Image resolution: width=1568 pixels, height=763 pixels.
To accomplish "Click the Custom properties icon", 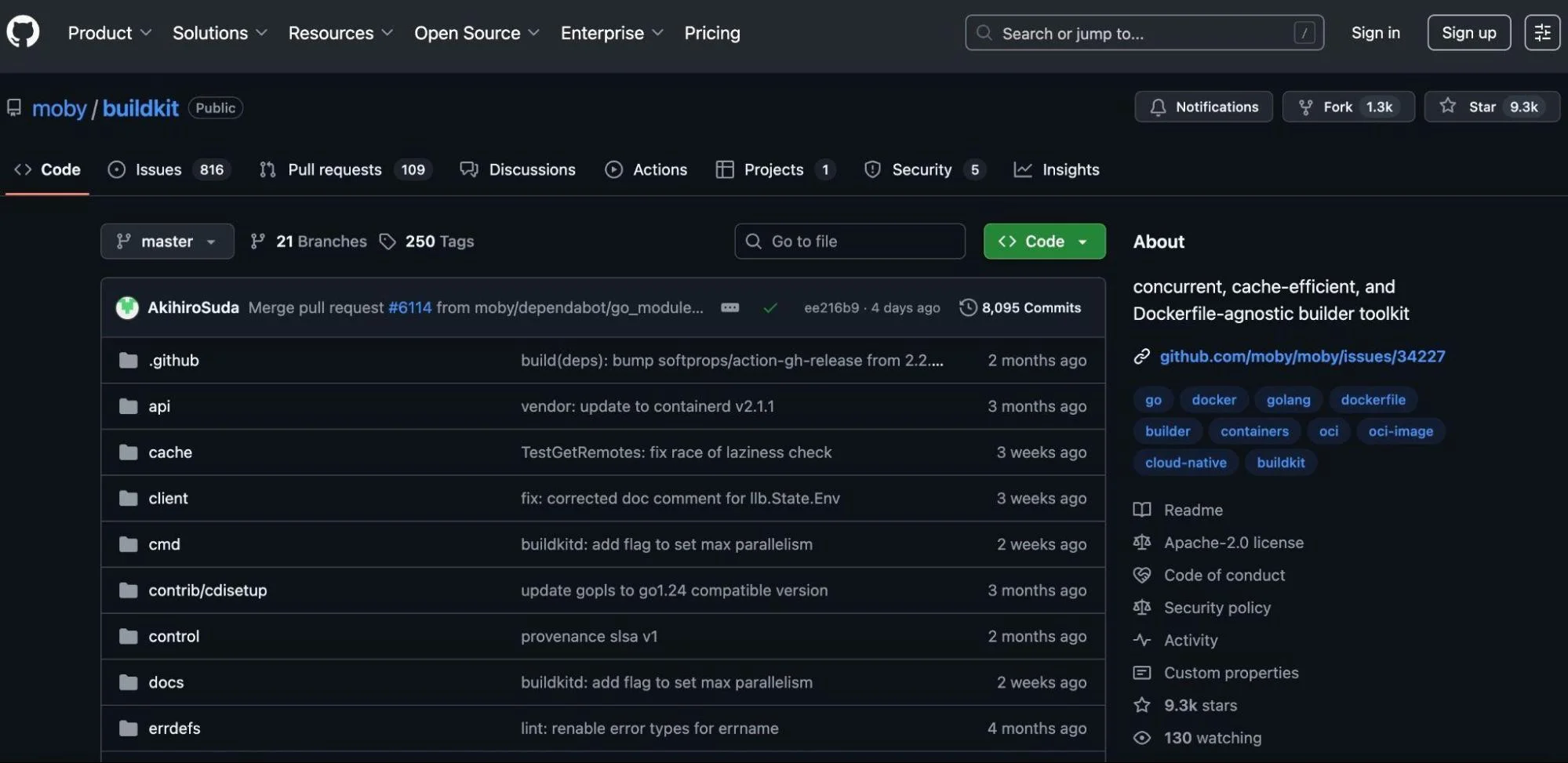I will (1142, 673).
